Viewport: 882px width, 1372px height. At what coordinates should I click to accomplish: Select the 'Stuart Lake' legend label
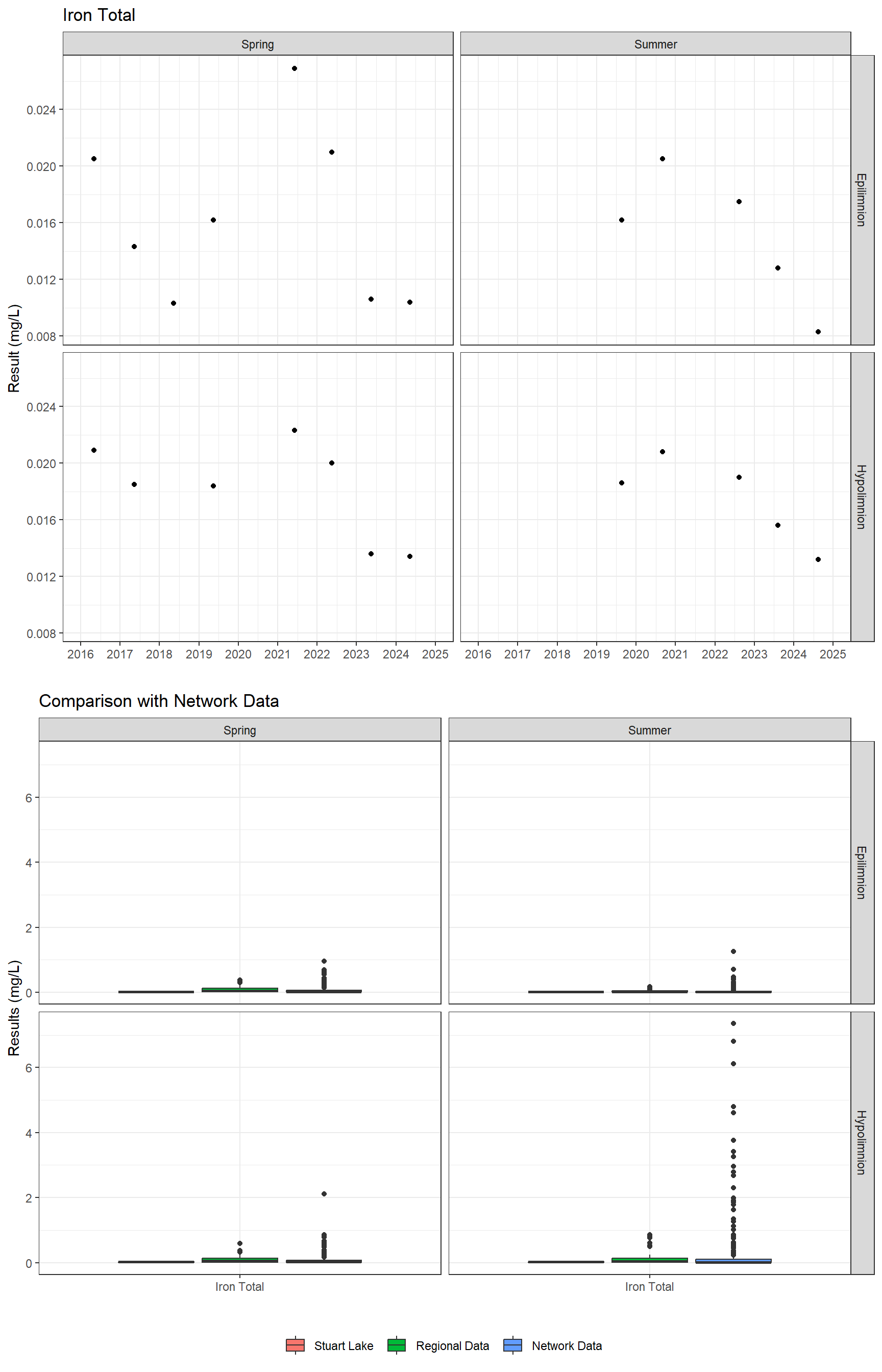(x=344, y=1345)
